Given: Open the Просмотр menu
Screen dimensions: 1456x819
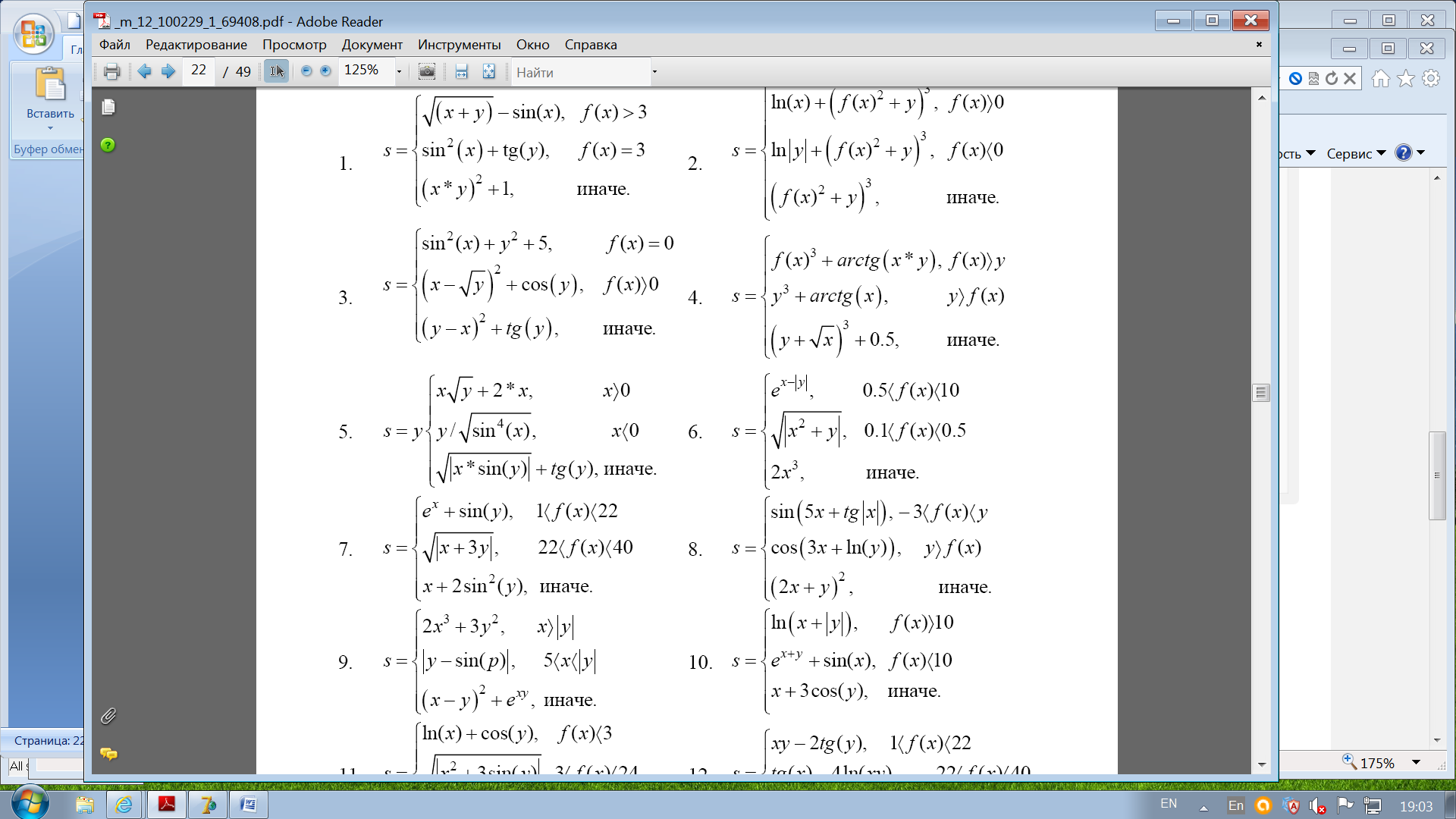Looking at the screenshot, I should pos(294,45).
